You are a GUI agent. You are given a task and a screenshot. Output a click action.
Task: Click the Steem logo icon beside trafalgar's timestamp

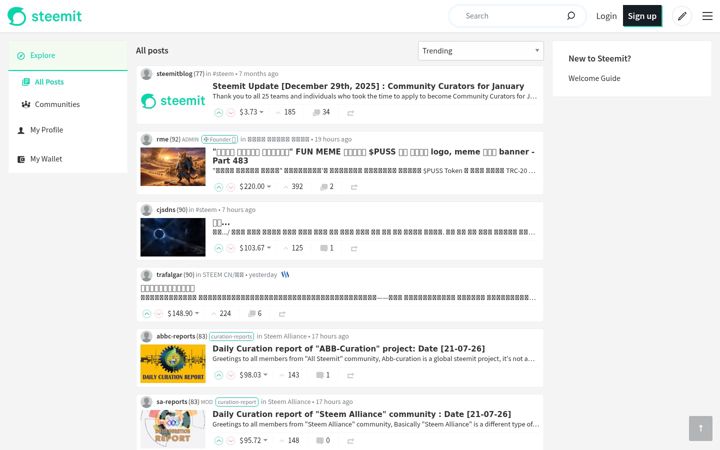[x=285, y=275]
